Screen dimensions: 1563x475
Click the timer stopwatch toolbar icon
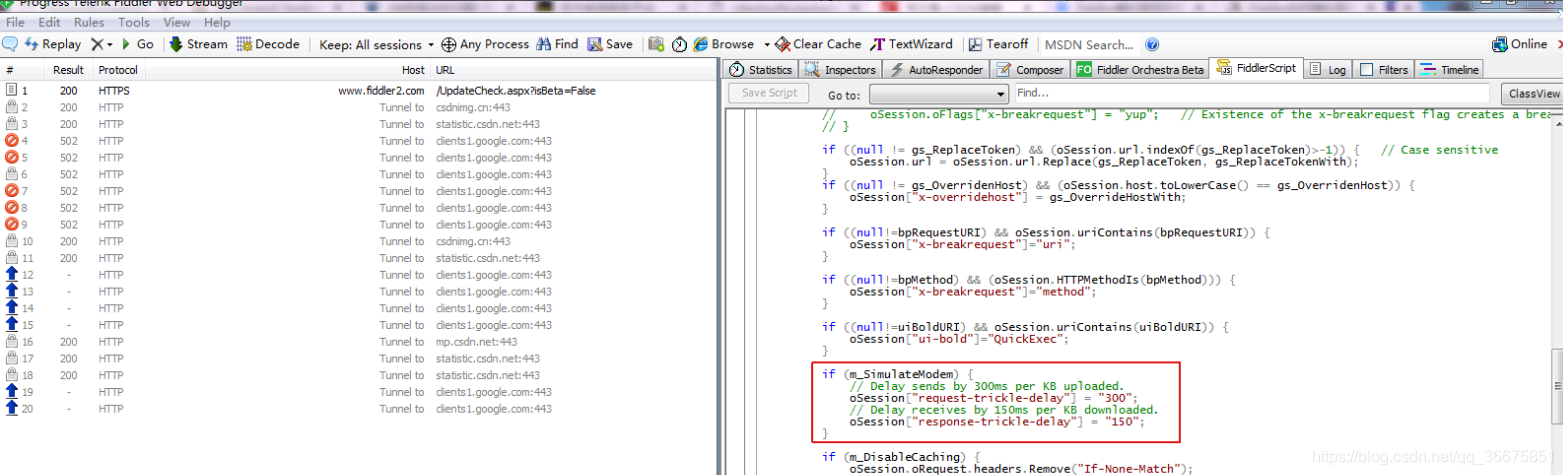[679, 44]
